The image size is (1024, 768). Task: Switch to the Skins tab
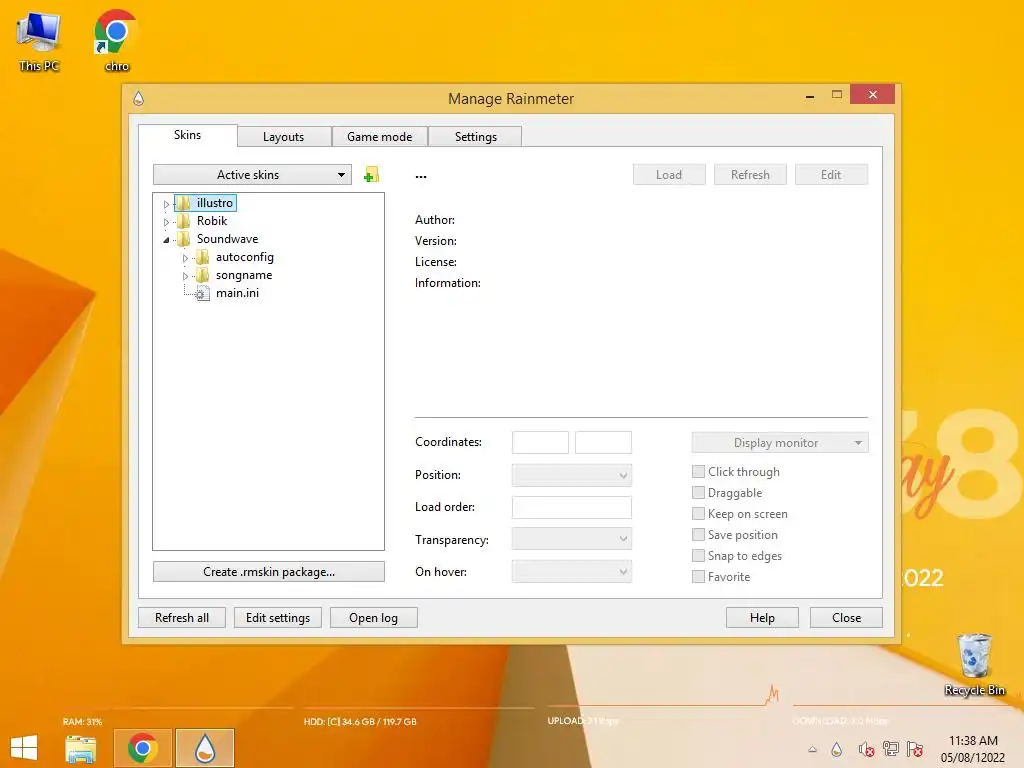(x=187, y=135)
